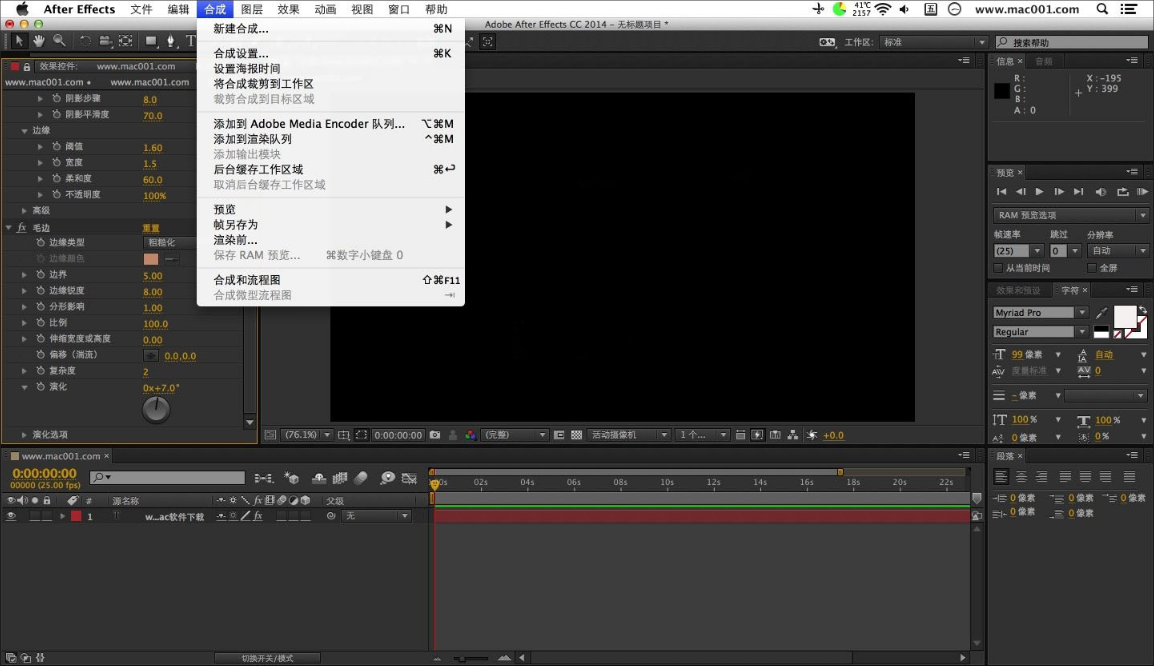This screenshot has width=1154, height=666.
Task: Select the Hand tool in toolbar
Action: point(39,41)
